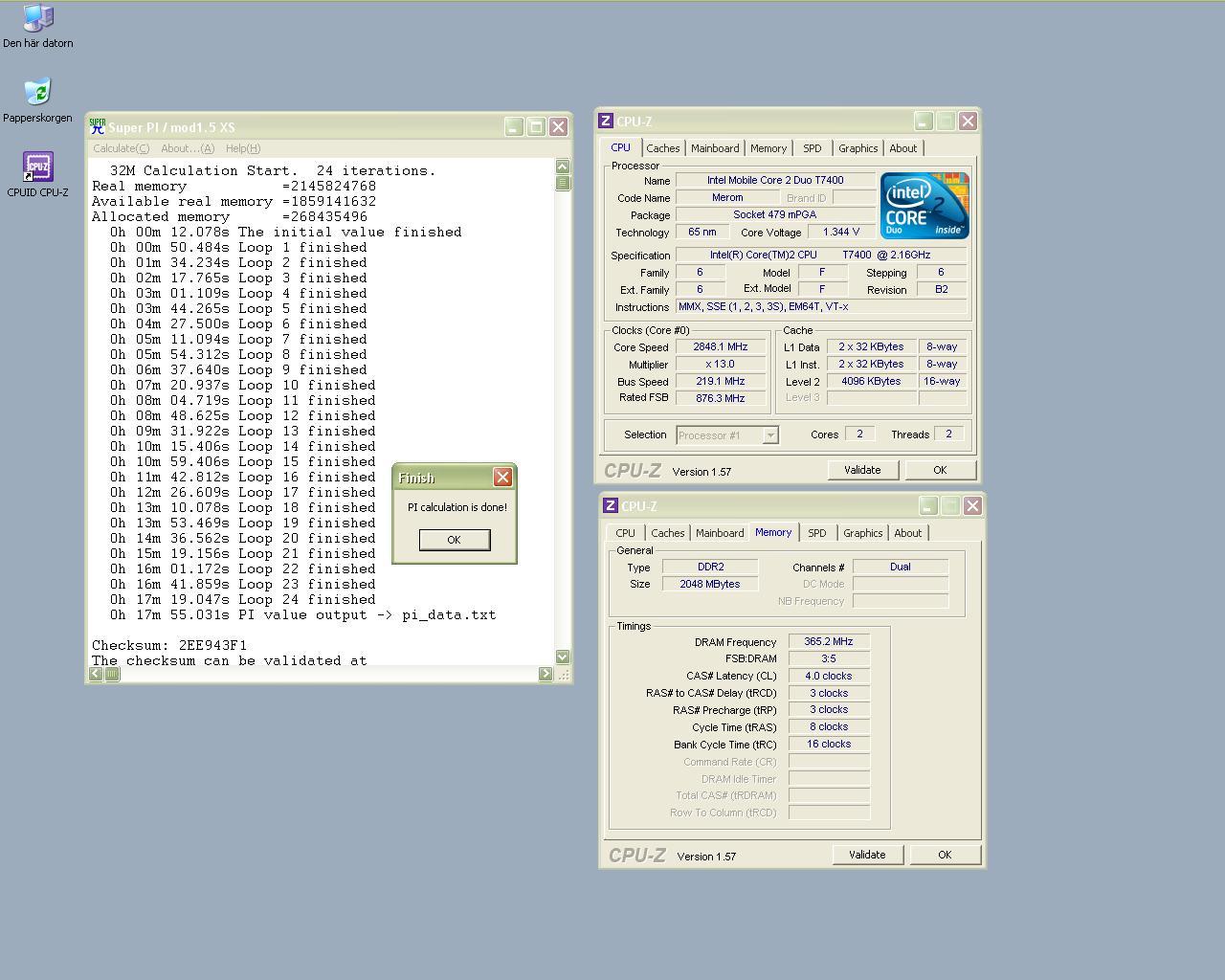The image size is (1225, 980).
Task: Click Super PI vertical scrollbar down arrow
Action: [x=562, y=657]
